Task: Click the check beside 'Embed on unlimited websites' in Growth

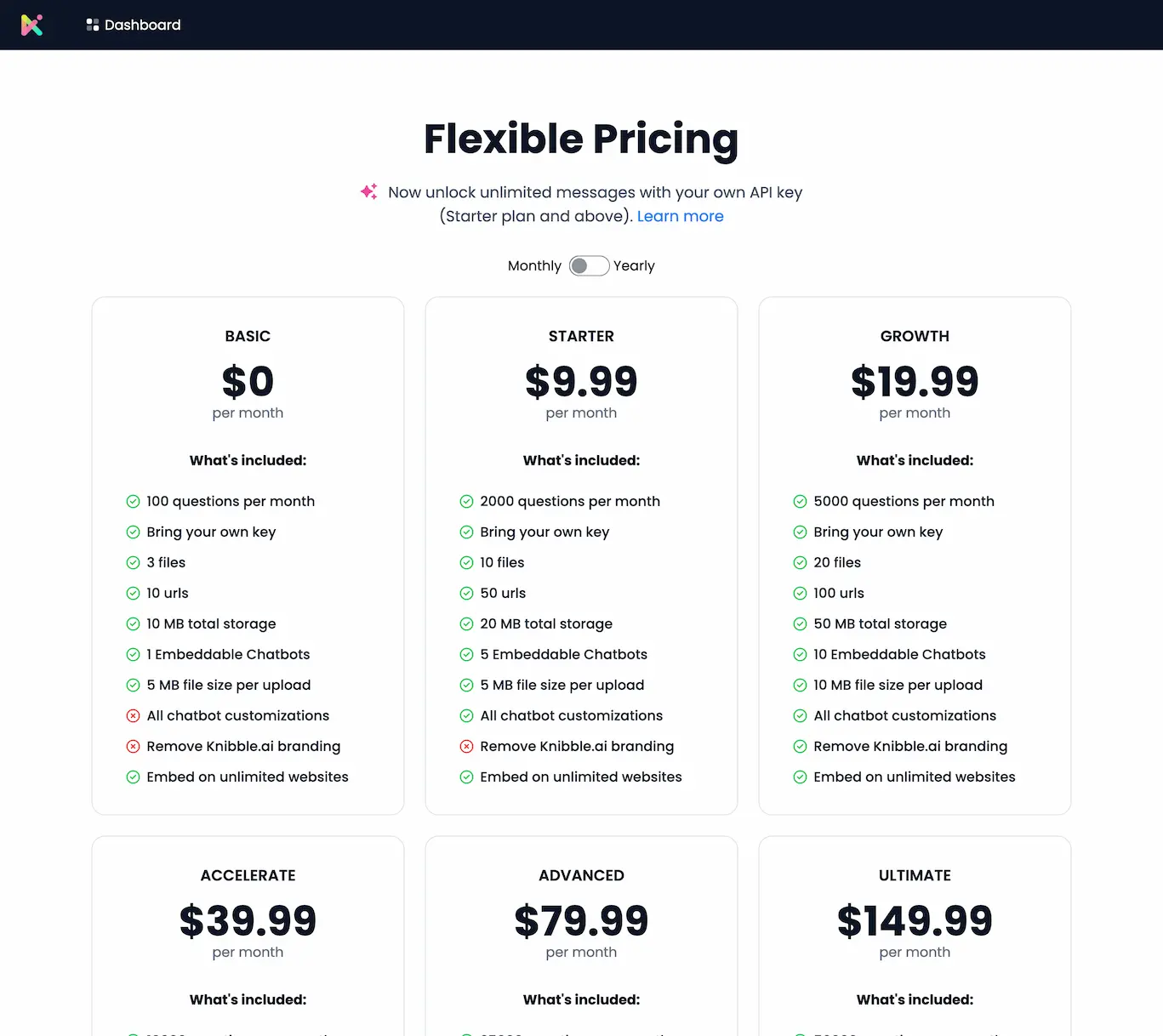Action: pyautogui.click(x=800, y=777)
